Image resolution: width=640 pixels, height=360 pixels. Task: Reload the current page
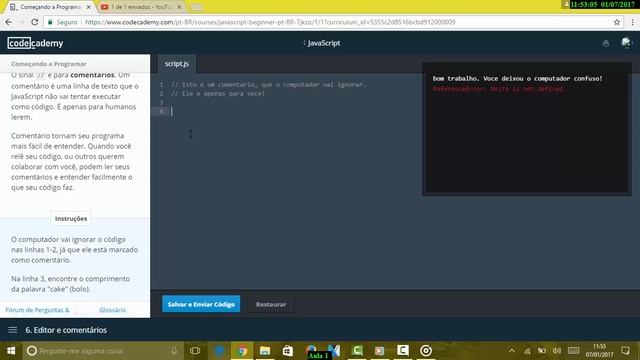coord(35,22)
